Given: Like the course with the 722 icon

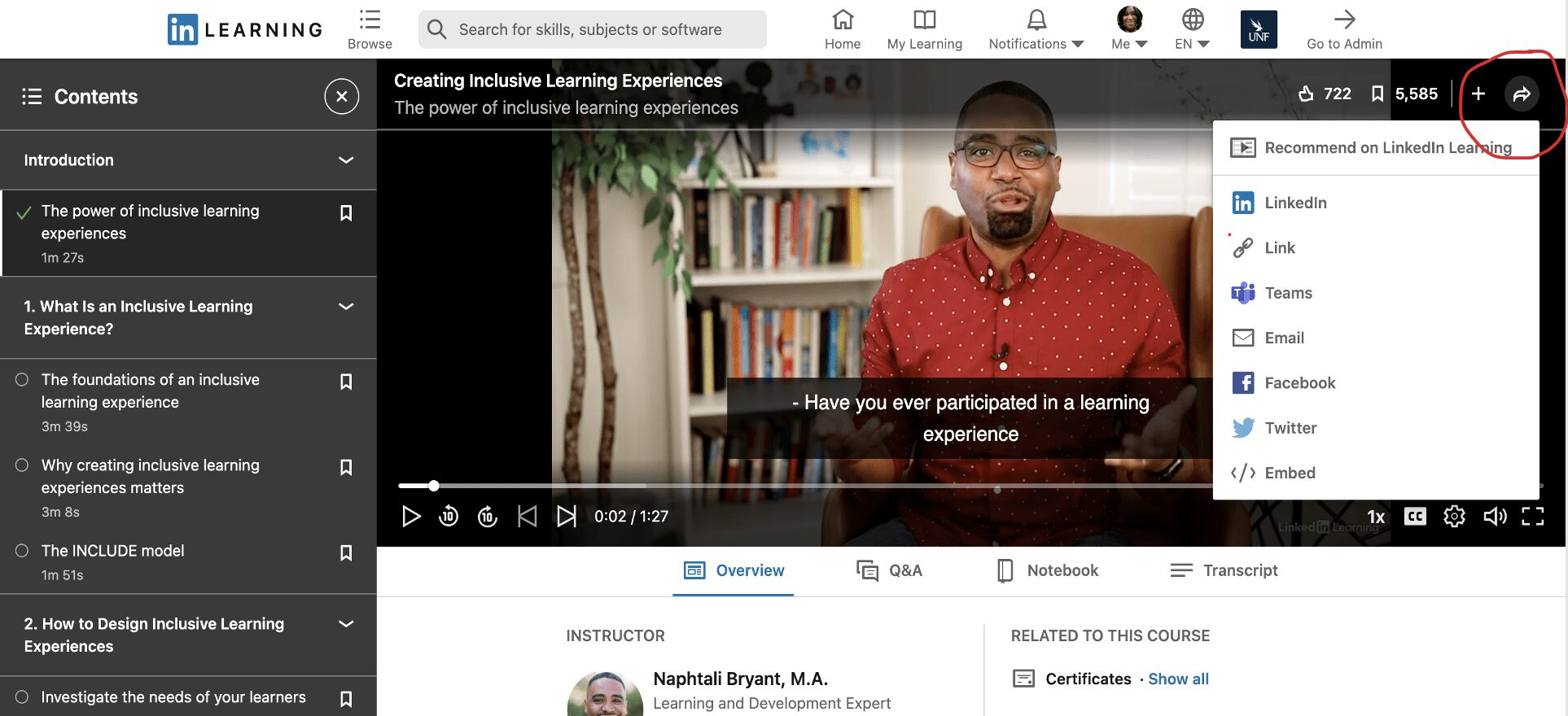Looking at the screenshot, I should coord(1306,94).
